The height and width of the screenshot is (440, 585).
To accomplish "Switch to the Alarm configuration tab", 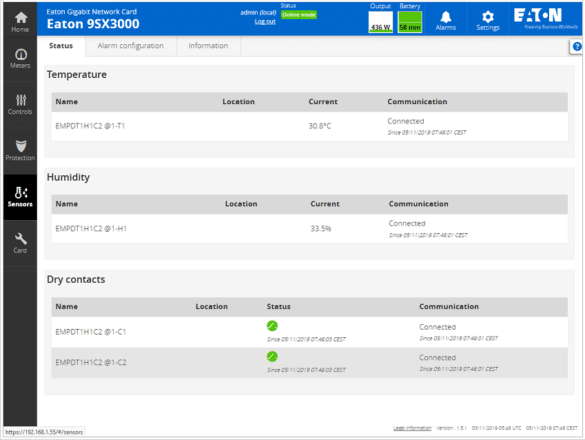I will click(131, 46).
